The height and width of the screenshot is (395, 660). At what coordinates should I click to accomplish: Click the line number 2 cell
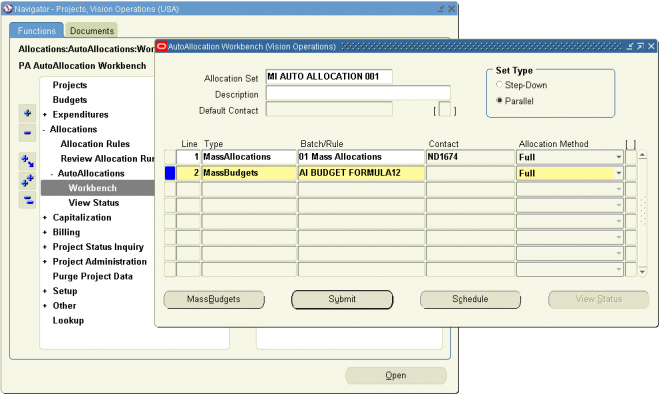point(188,173)
